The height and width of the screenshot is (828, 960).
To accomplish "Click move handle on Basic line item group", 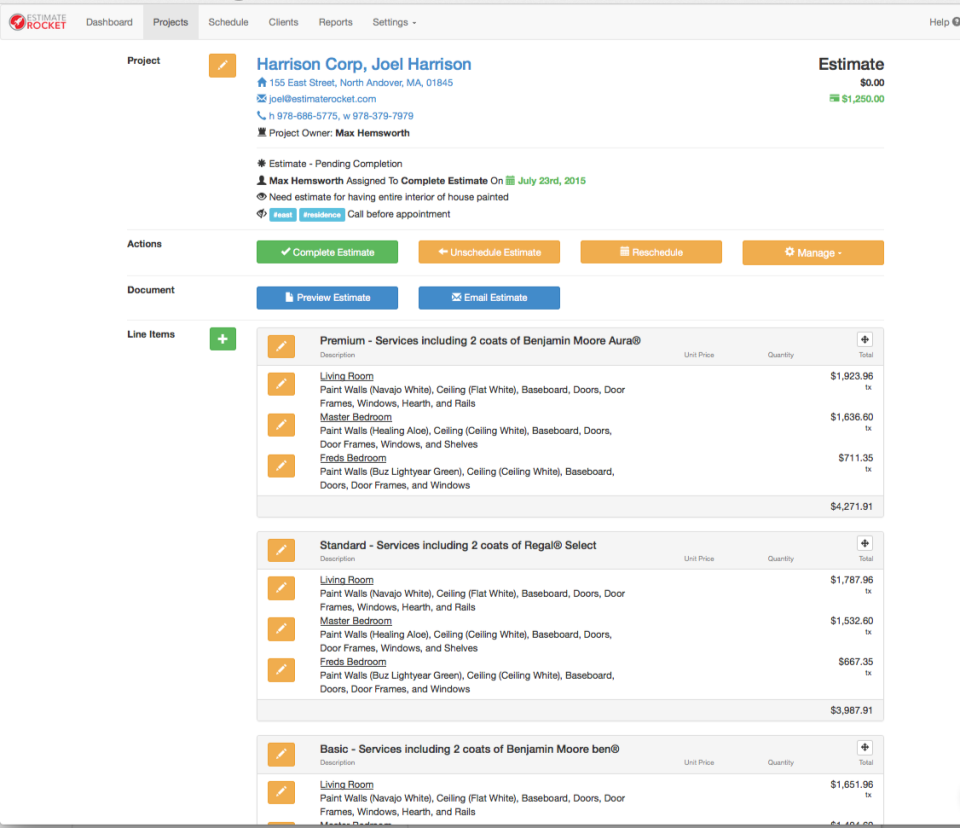I will [x=864, y=747].
